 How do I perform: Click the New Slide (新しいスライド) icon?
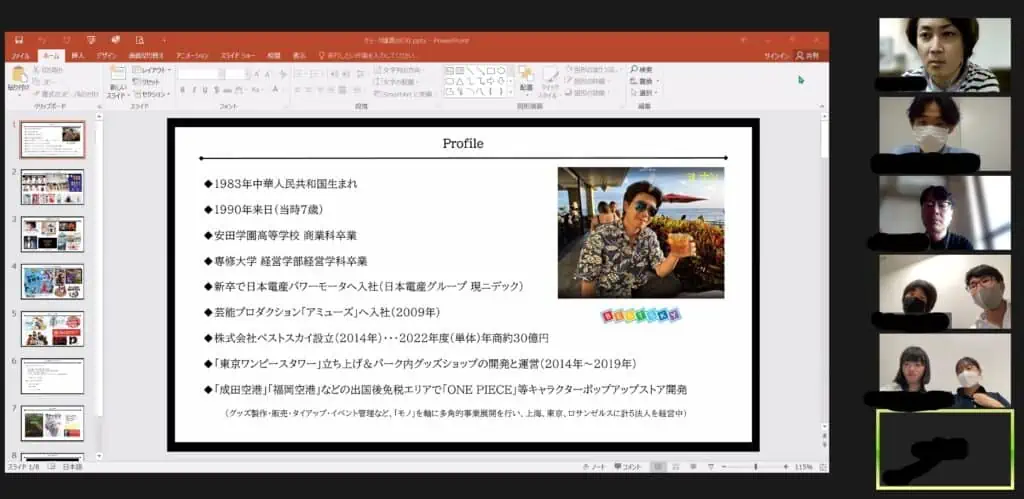click(118, 73)
